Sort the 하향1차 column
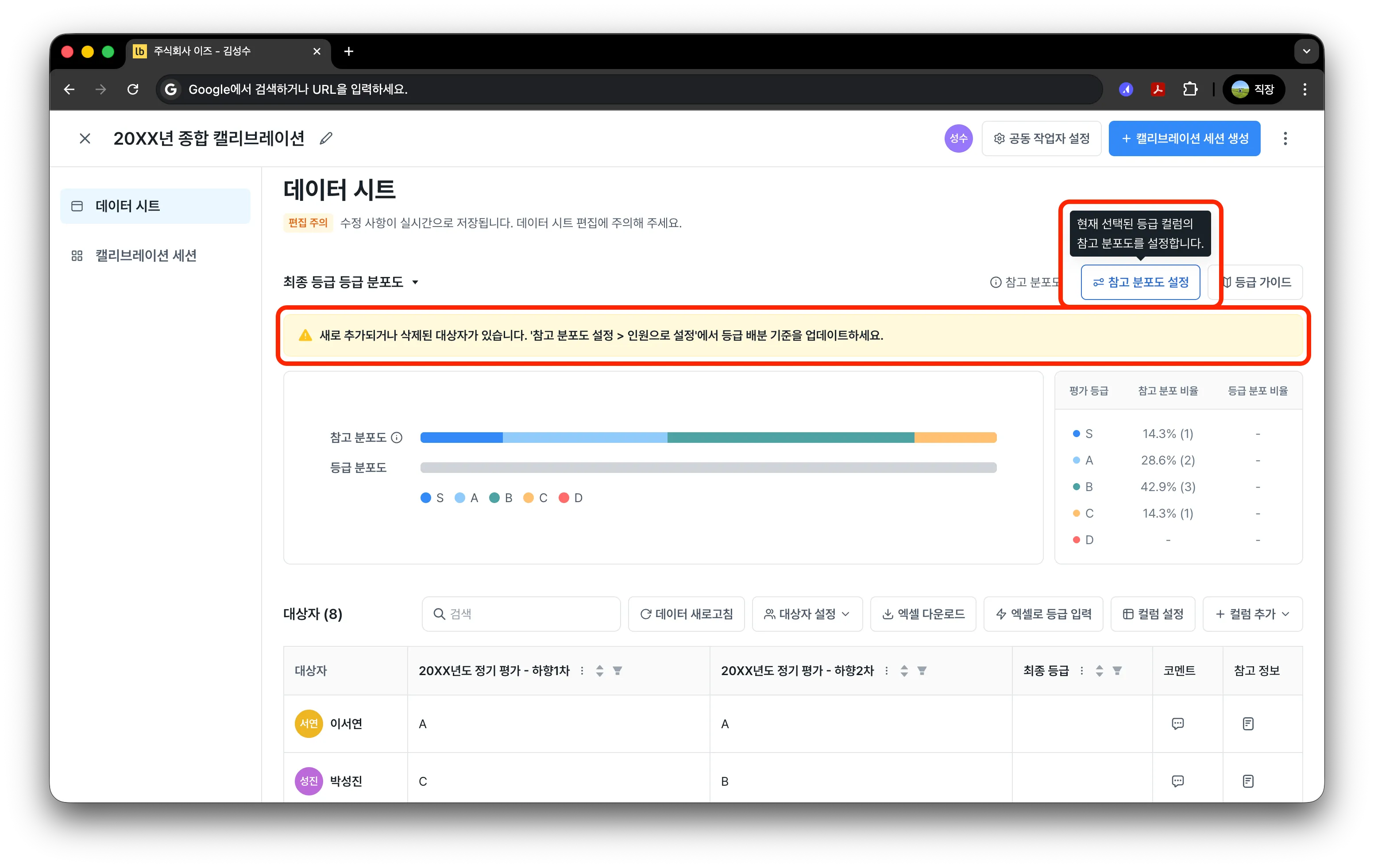Viewport: 1374px width, 868px height. 600,671
